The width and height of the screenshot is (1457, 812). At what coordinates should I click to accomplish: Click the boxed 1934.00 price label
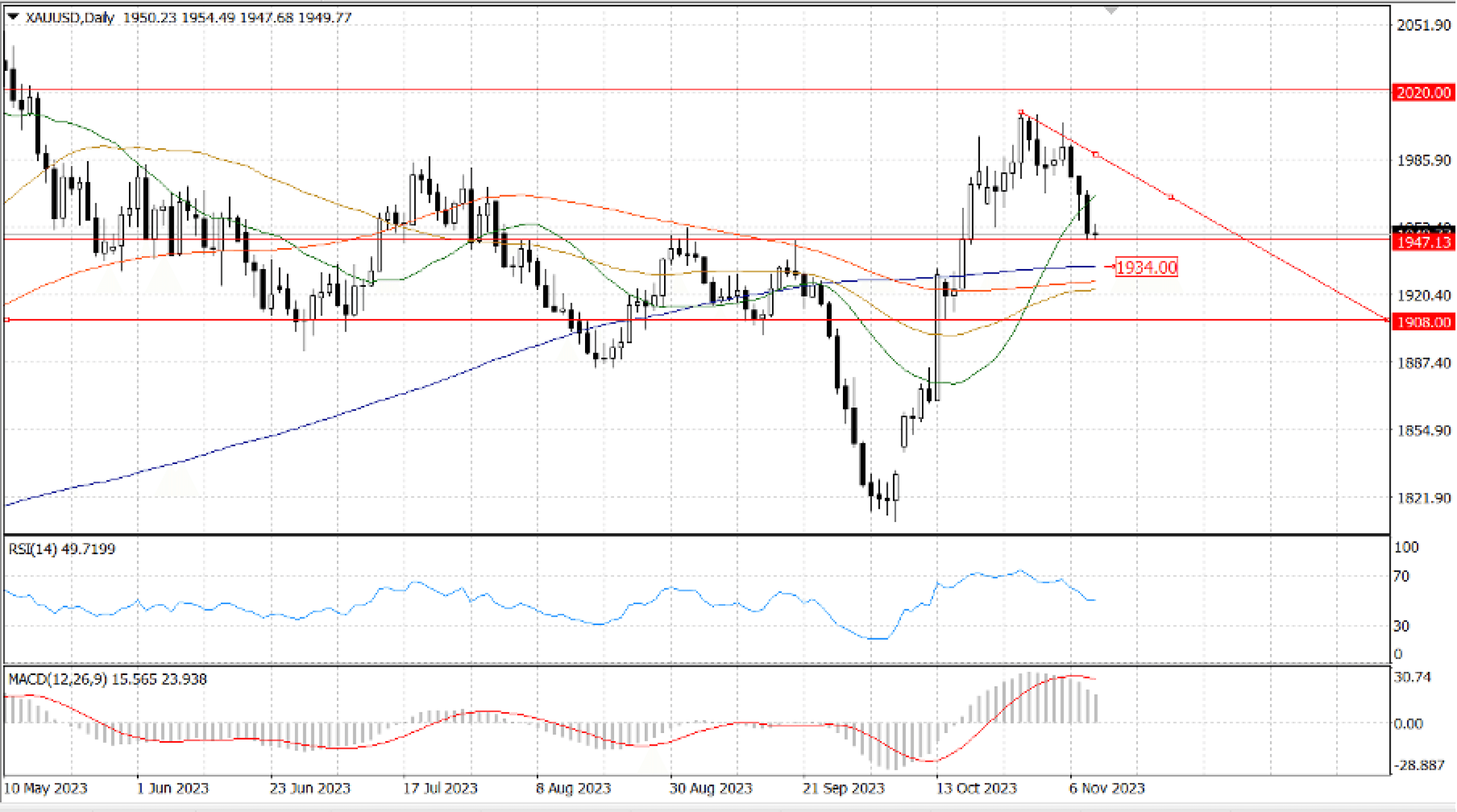pyautogui.click(x=1147, y=267)
